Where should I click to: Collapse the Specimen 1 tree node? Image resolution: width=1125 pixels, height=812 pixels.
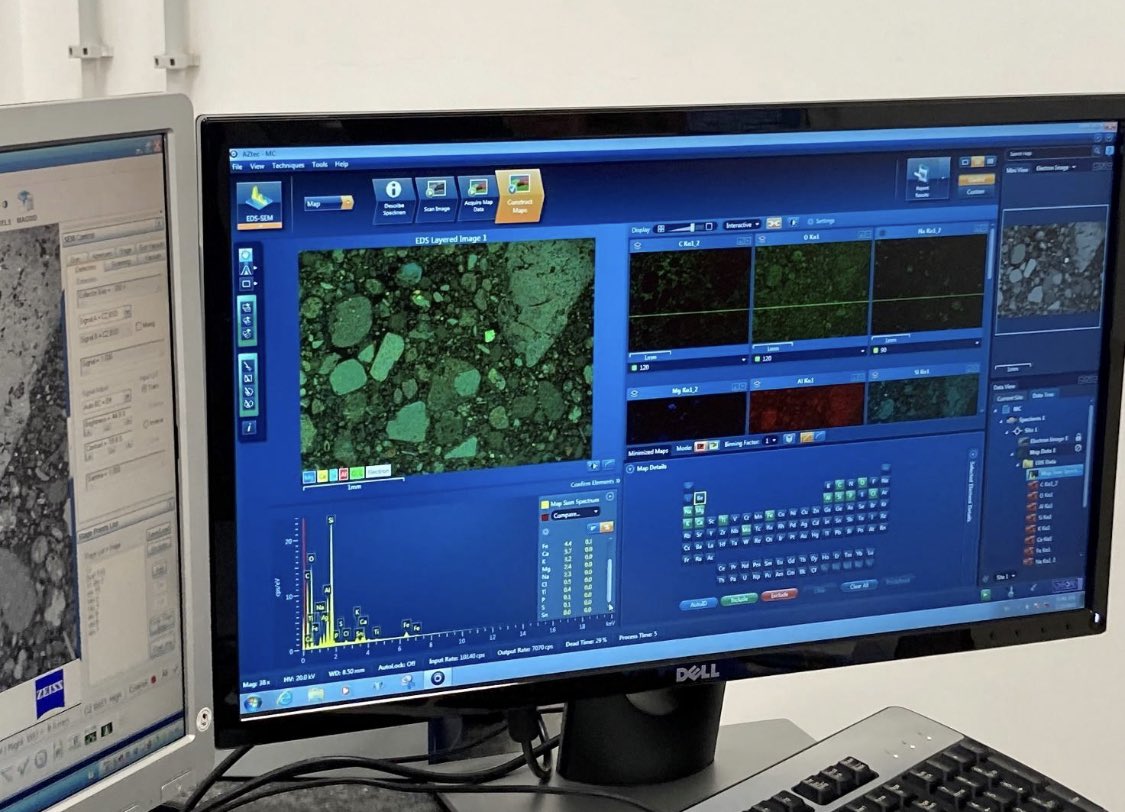(1002, 420)
